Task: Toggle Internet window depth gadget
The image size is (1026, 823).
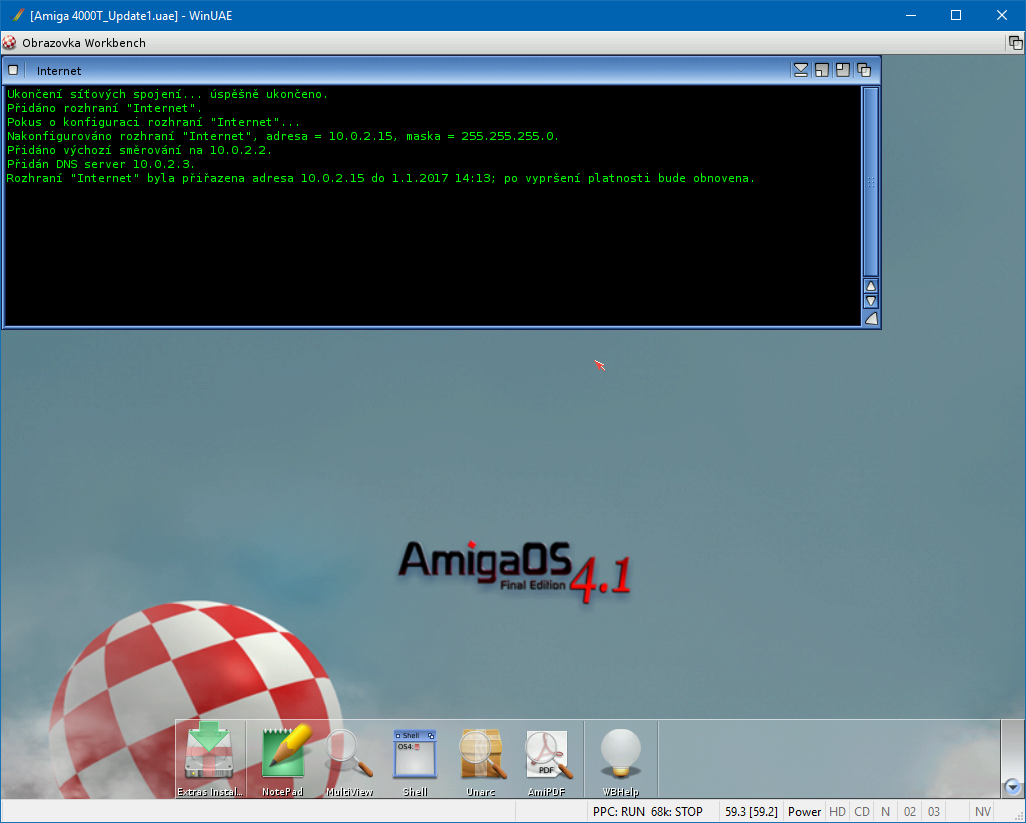Action: (x=864, y=70)
